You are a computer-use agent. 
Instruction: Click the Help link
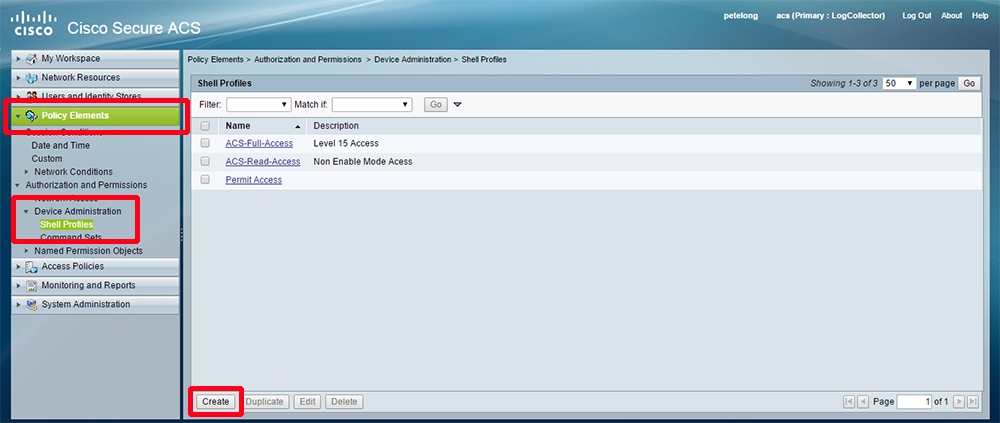[980, 16]
